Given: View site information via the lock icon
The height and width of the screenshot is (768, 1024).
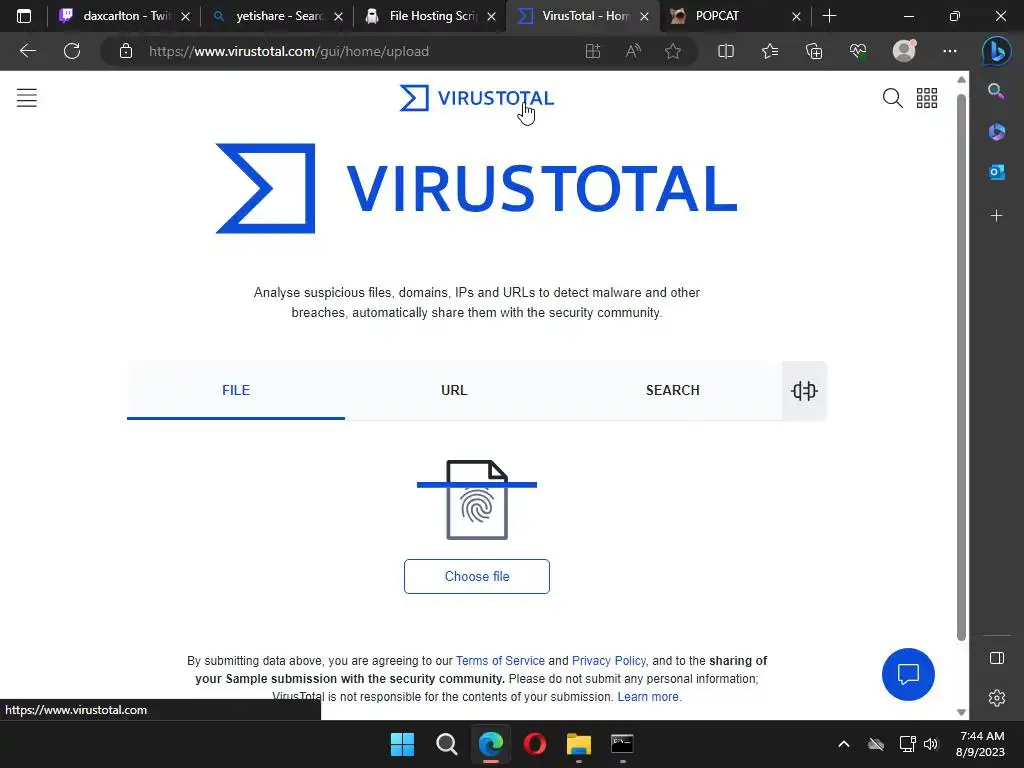Looking at the screenshot, I should click(126, 51).
